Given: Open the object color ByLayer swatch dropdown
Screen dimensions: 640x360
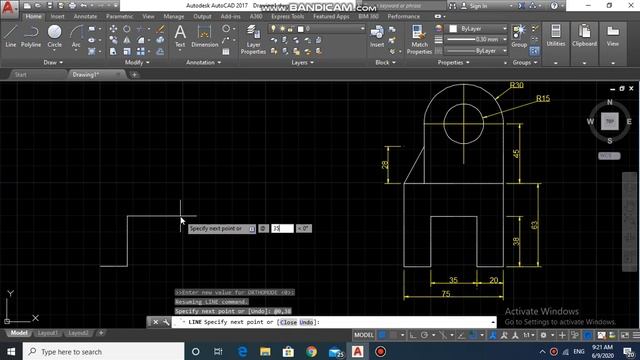Looking at the screenshot, I should pyautogui.click(x=476, y=29).
